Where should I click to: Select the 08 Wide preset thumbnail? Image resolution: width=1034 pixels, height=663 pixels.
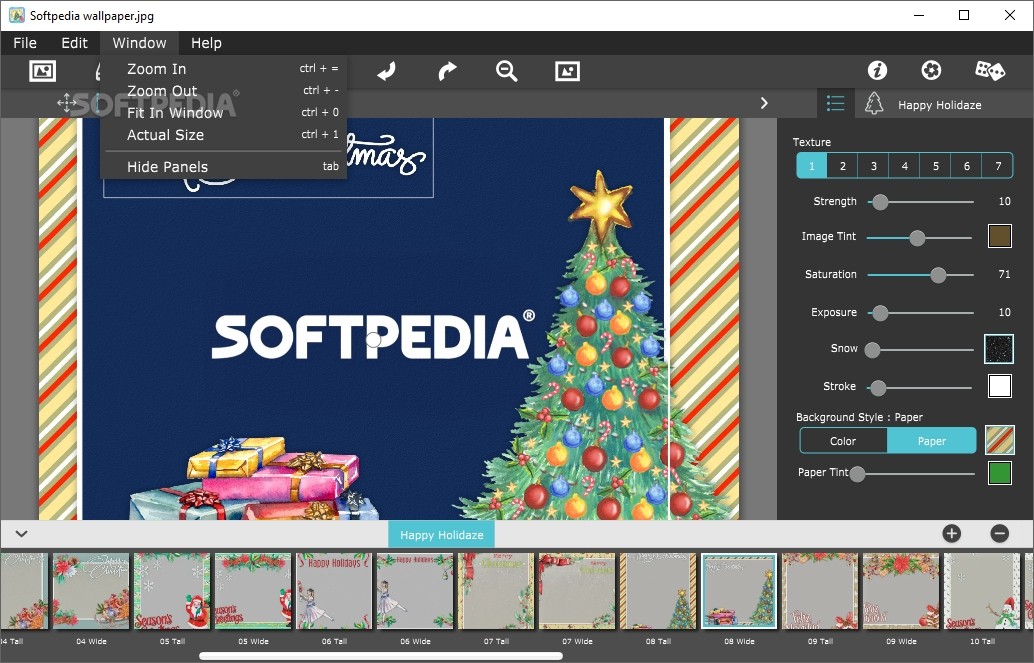[x=739, y=591]
